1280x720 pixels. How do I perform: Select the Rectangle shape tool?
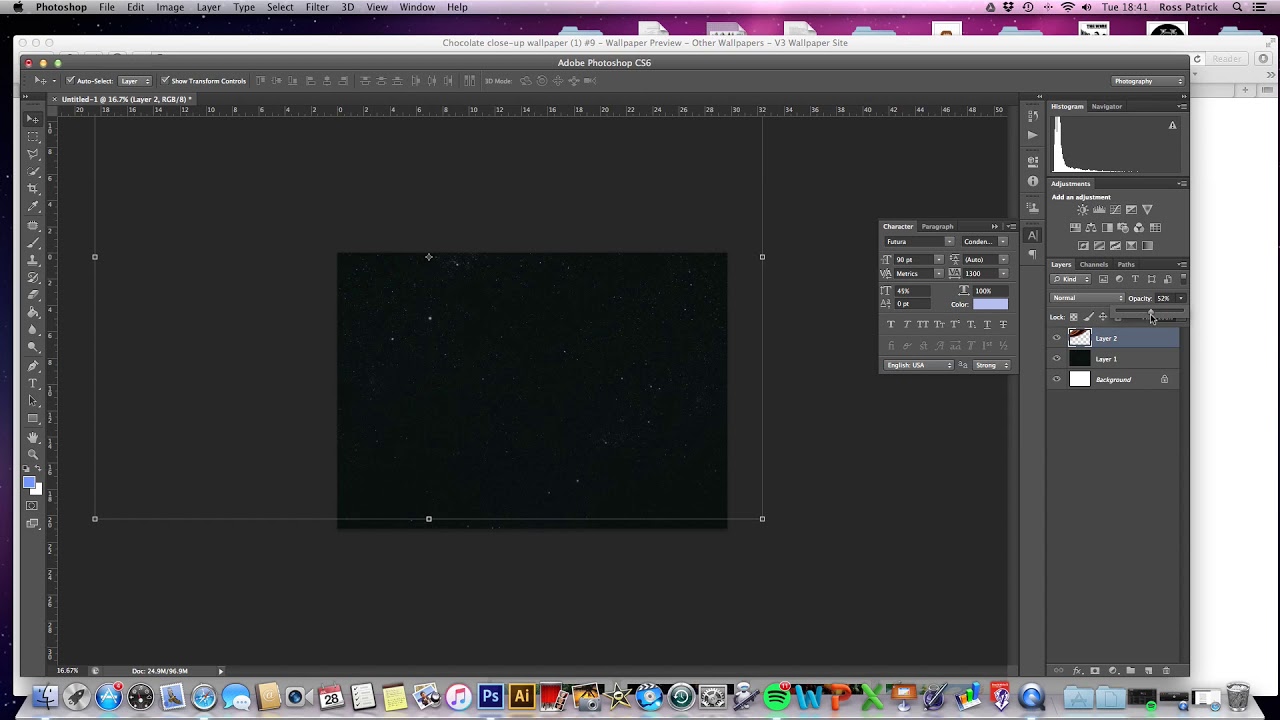click(x=33, y=418)
